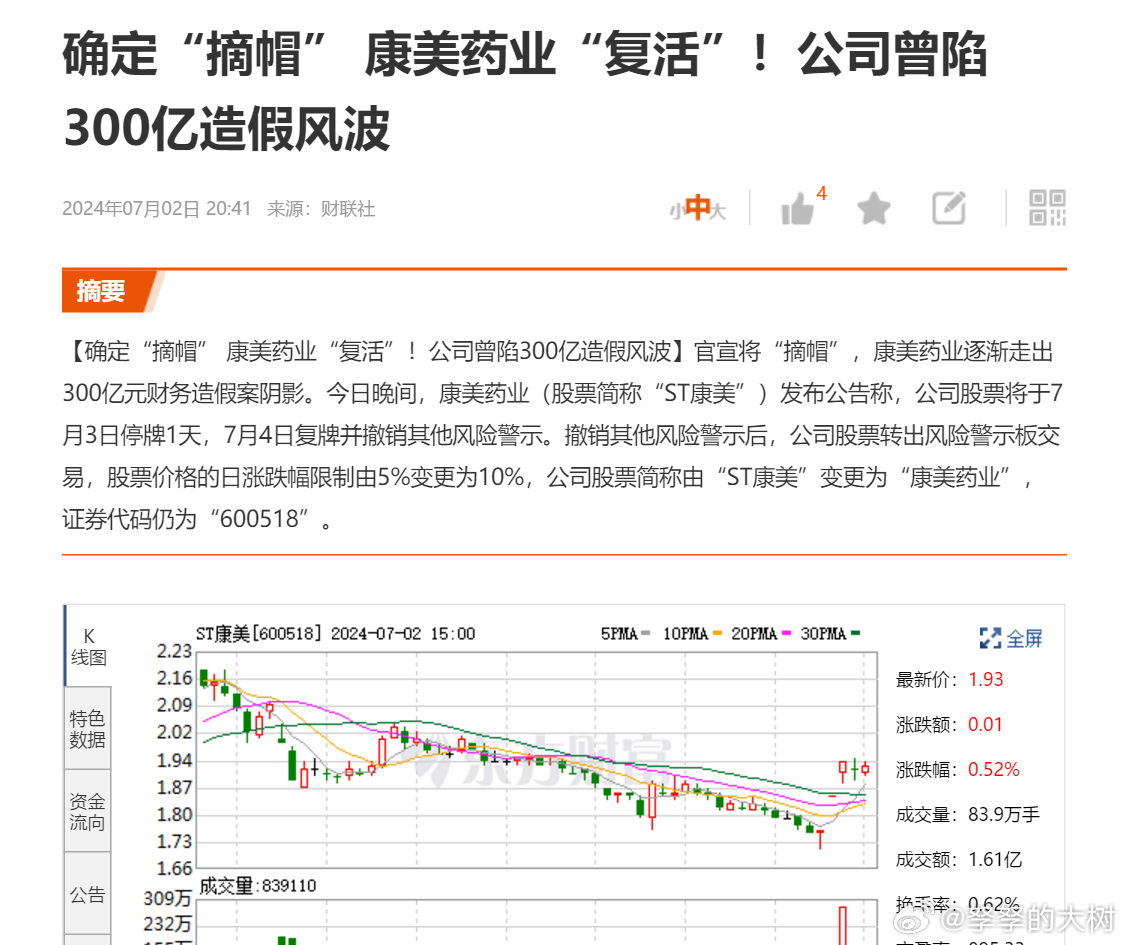
Task: Toggle the 30PMA legend line
Action: [x=830, y=633]
